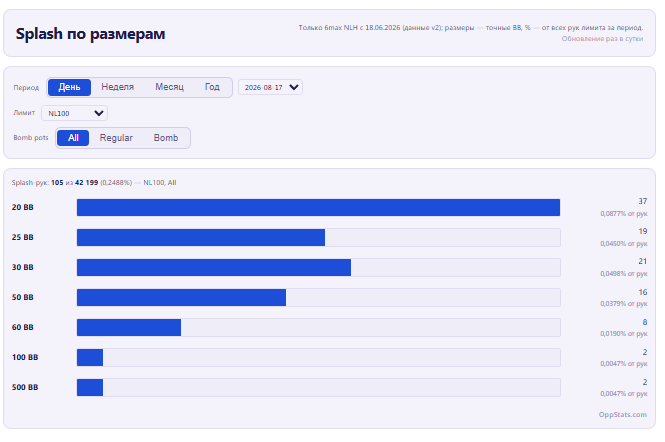Select the День period option
The height and width of the screenshot is (442, 665).
(x=69, y=87)
